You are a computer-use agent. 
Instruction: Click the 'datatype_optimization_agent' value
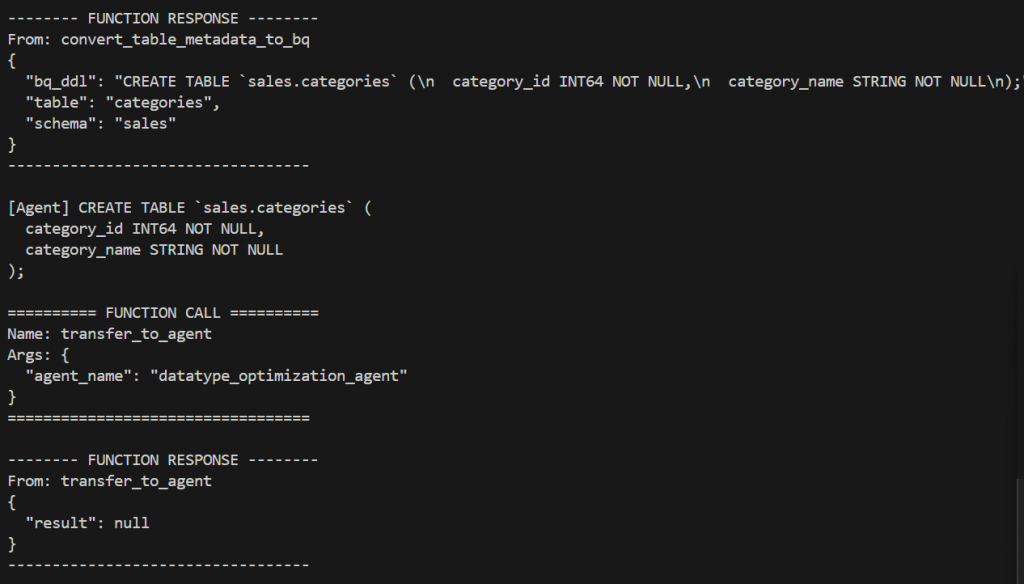279,376
